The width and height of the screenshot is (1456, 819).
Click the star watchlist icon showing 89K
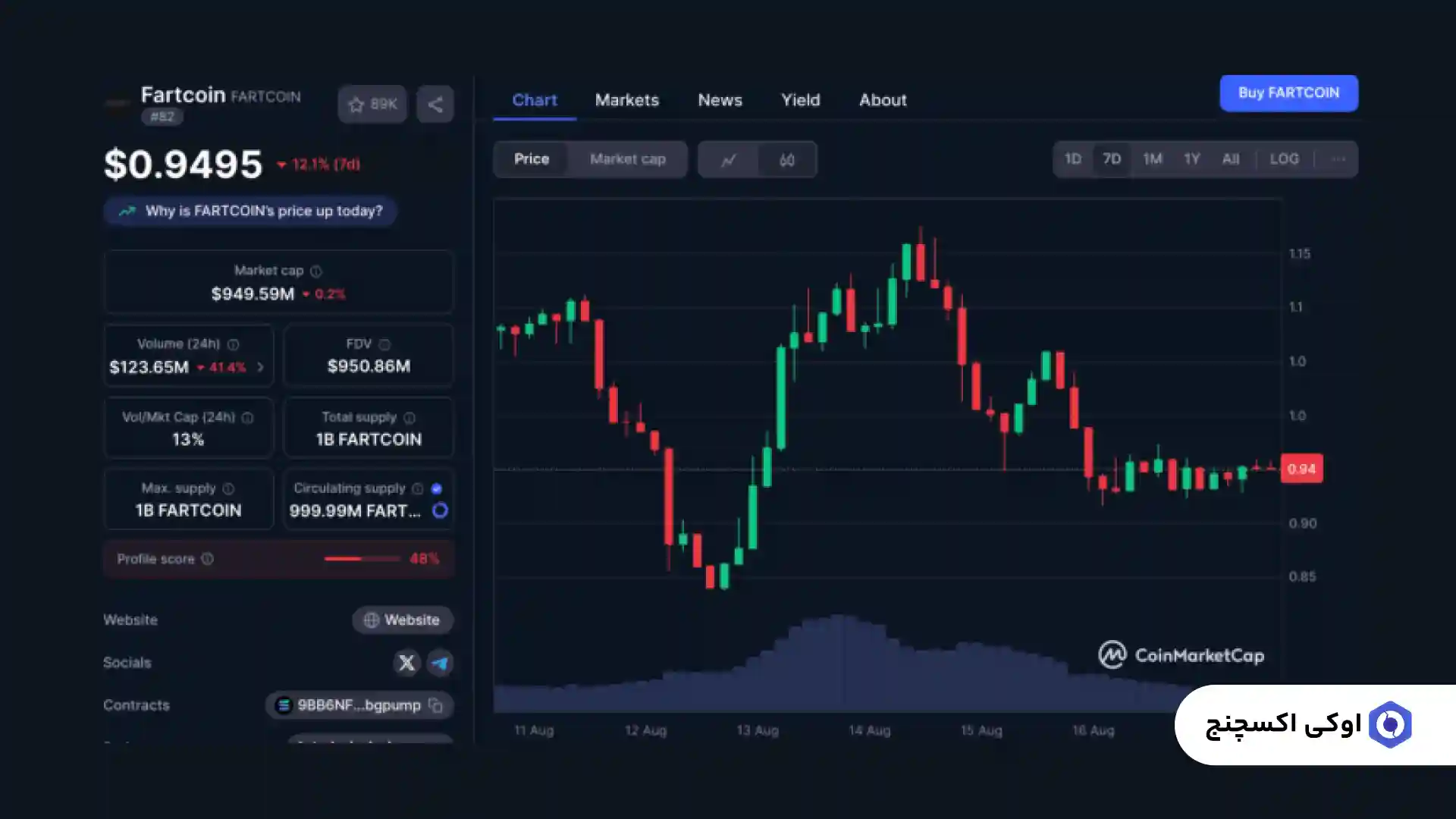click(372, 104)
